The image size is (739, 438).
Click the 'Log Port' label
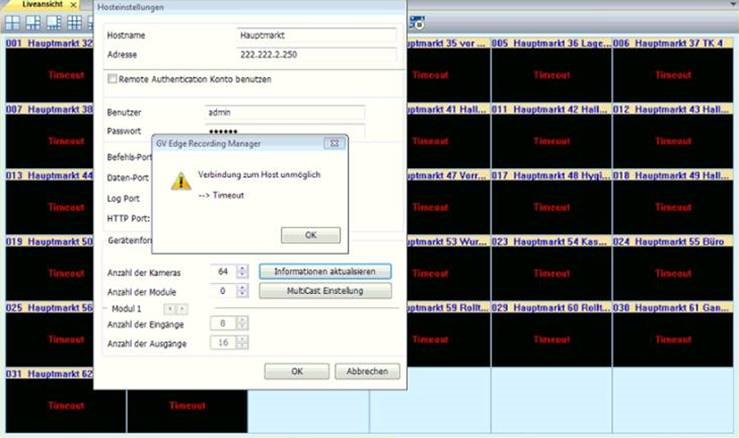(123, 198)
